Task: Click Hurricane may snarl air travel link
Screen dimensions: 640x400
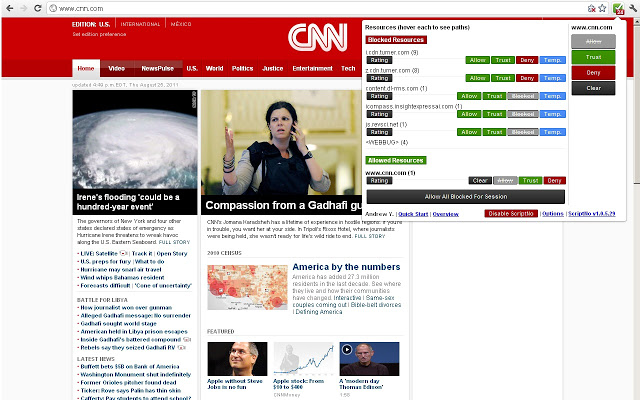Action: pyautogui.click(x=121, y=270)
